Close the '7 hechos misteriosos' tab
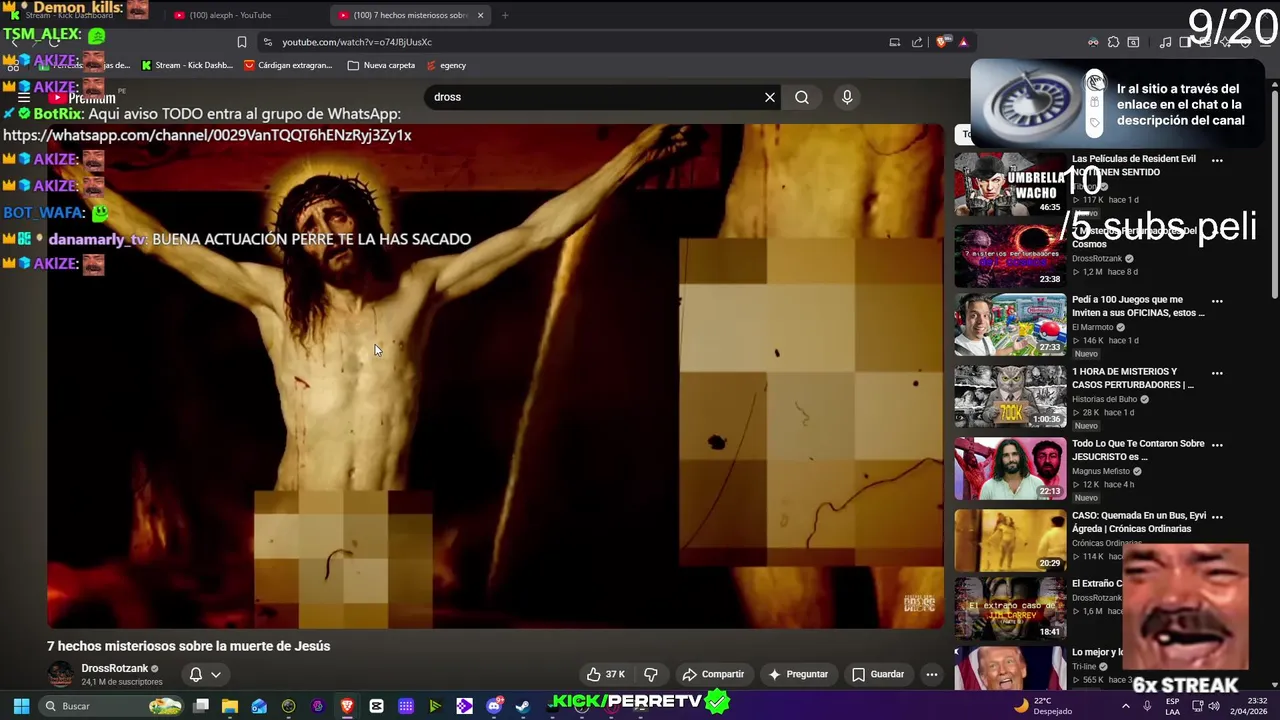The width and height of the screenshot is (1280, 720). pos(480,15)
